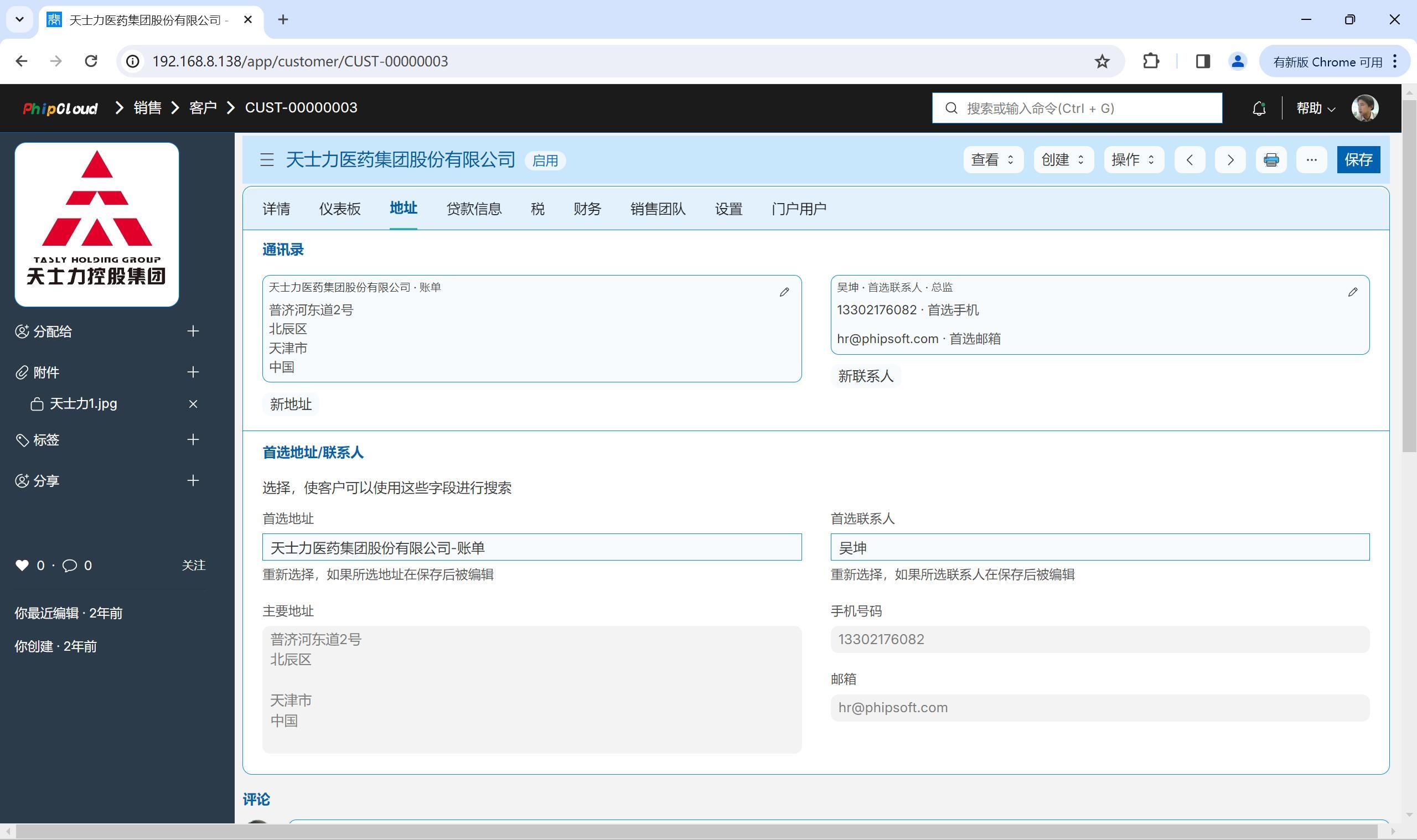Navigate to 销售 breadcrumb
Image resolution: width=1417 pixels, height=840 pixels.
[x=148, y=108]
